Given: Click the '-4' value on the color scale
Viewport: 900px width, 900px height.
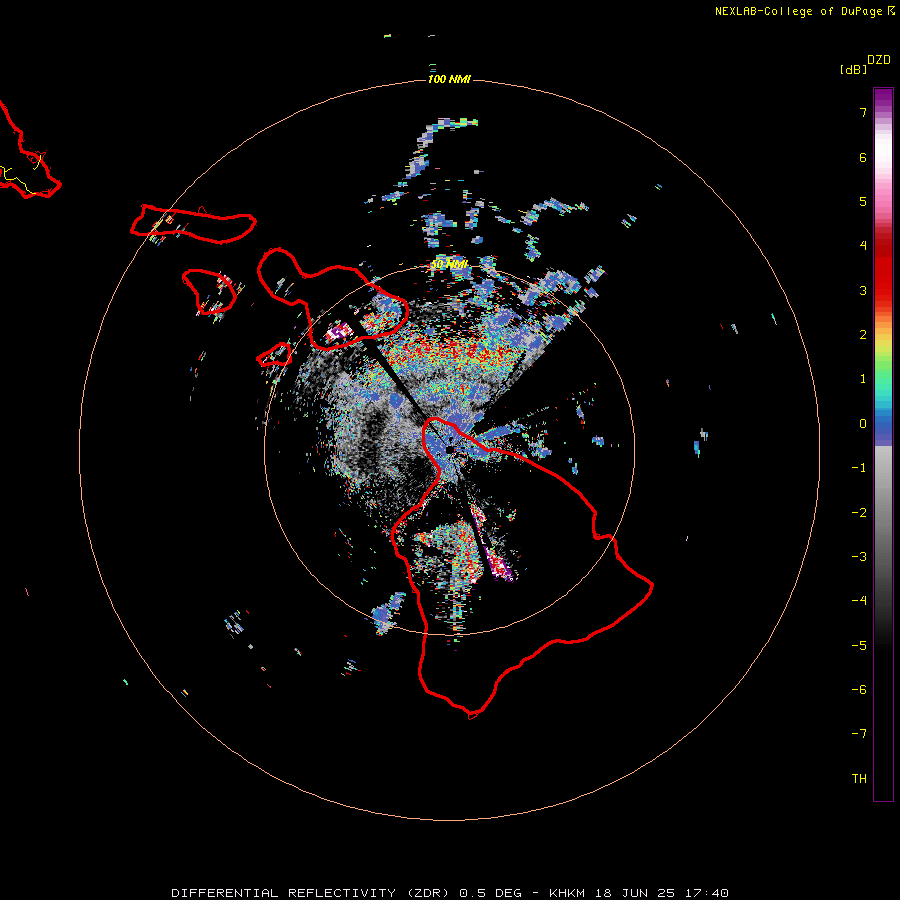Looking at the screenshot, I should (859, 601).
